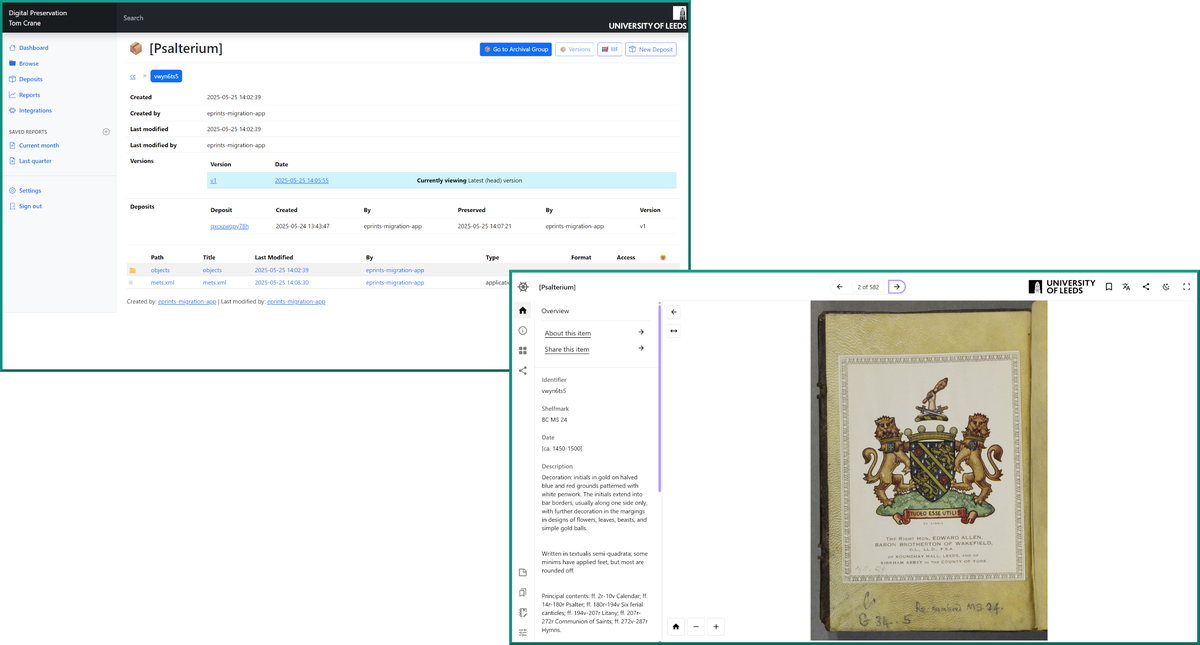Open the info panel icon in viewer sidebar
Image resolution: width=1200 pixels, height=645 pixels.
(522, 330)
